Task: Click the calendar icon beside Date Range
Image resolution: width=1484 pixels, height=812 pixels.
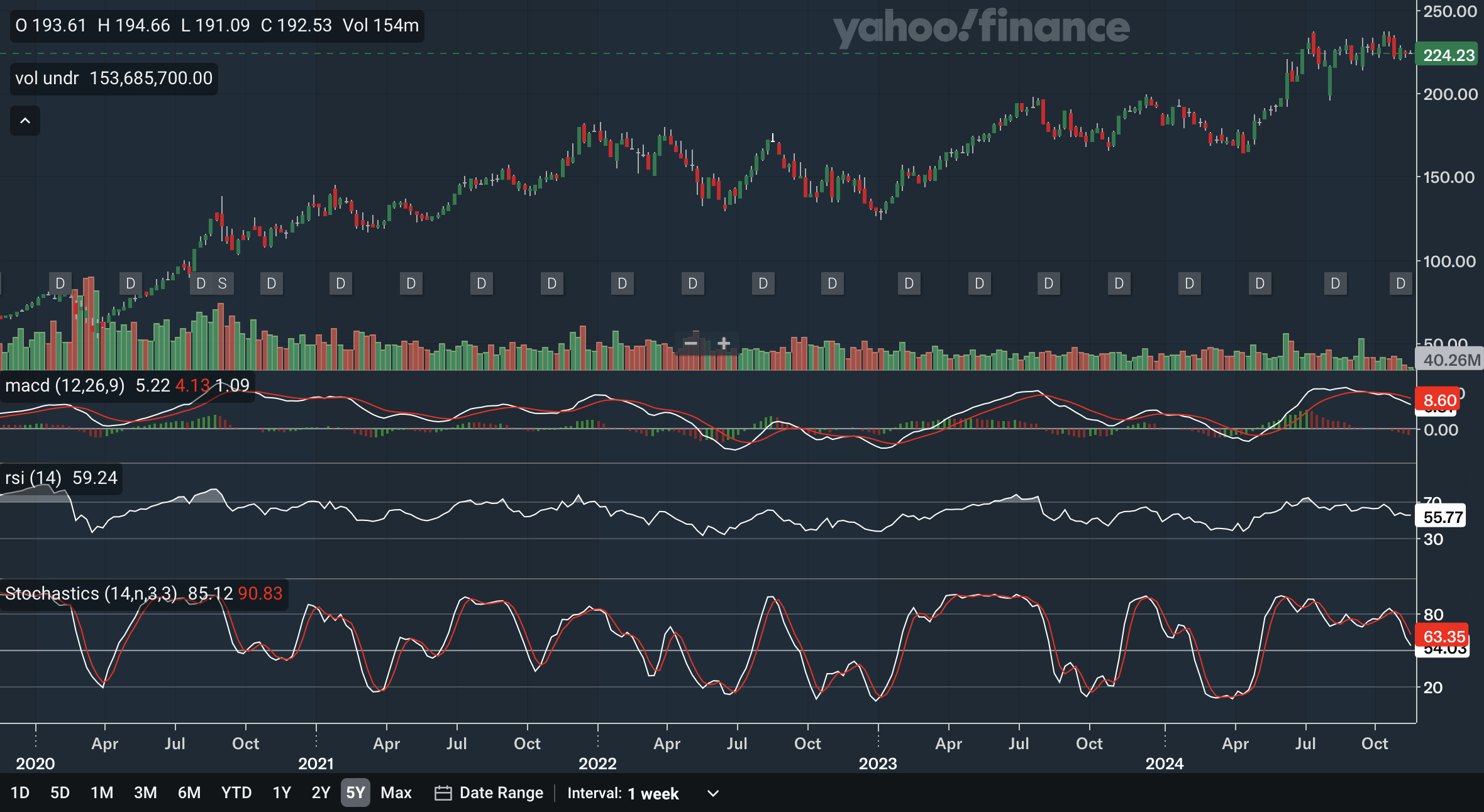Action: 443,793
